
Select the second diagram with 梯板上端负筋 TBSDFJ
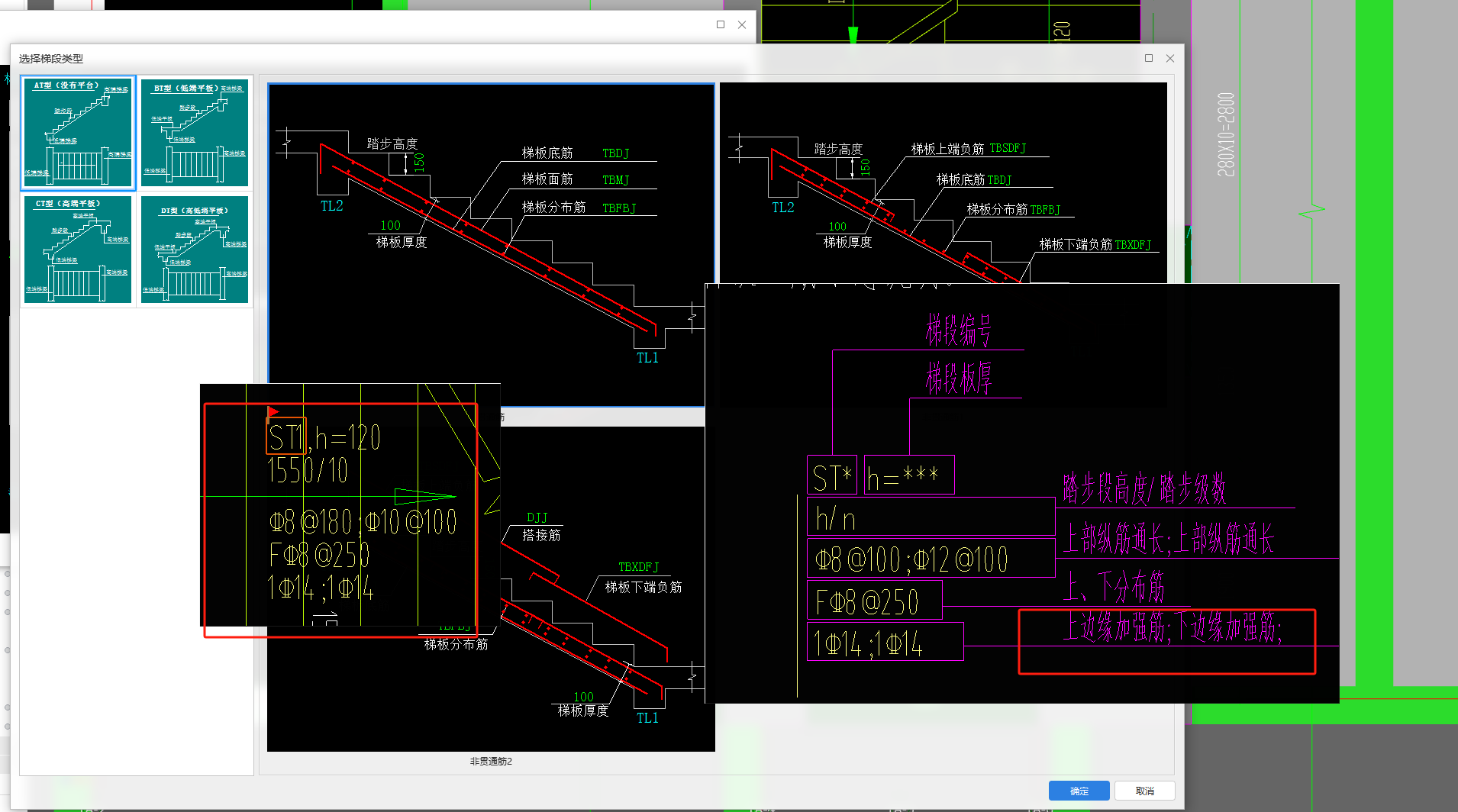943,183
